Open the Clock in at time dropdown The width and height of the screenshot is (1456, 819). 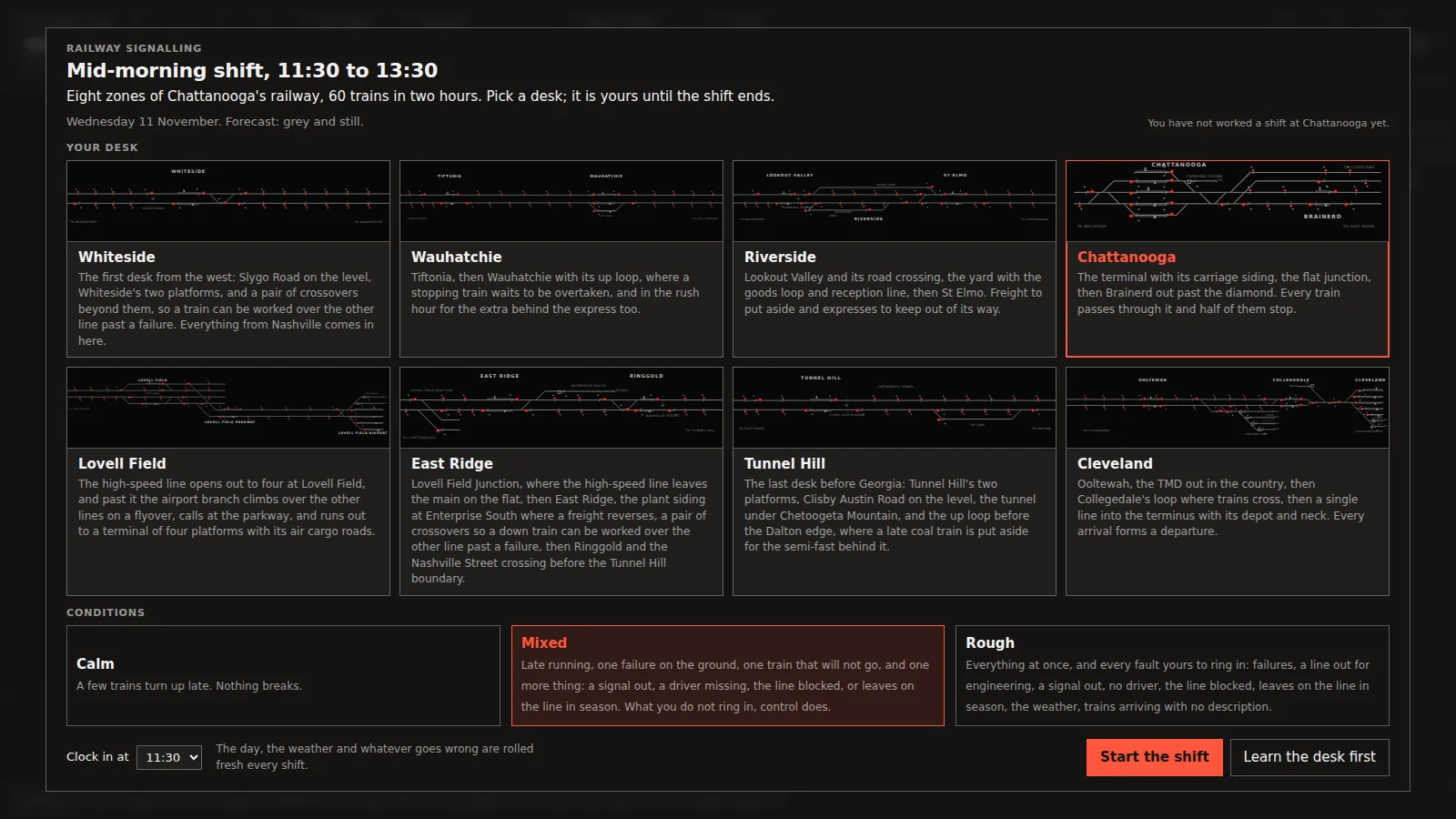click(x=169, y=757)
